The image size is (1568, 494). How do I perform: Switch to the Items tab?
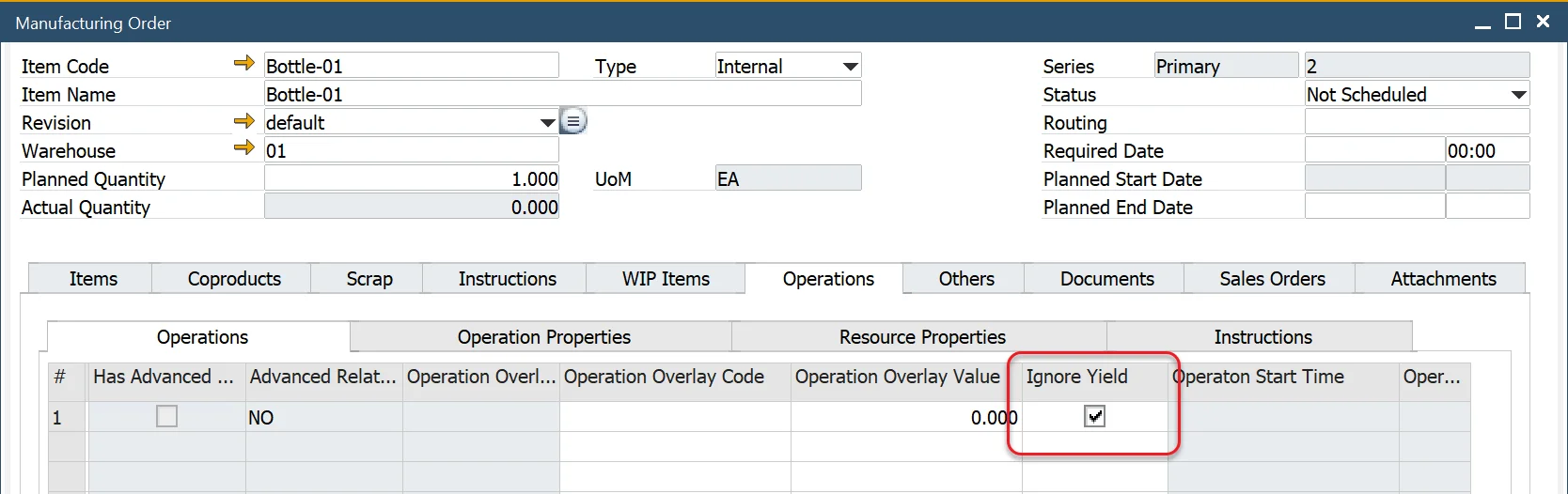point(93,279)
